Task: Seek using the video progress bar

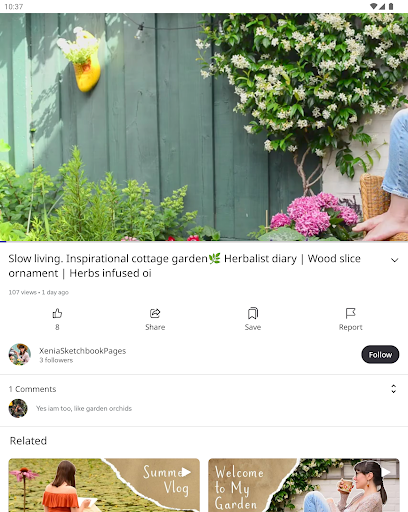Action: (204, 241)
